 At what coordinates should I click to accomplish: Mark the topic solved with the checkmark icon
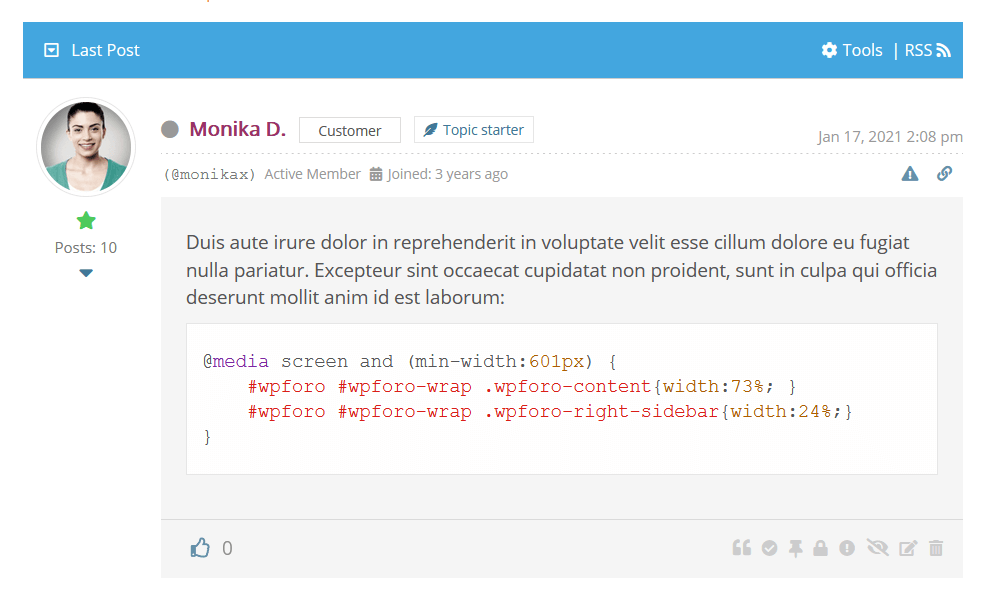pyautogui.click(x=769, y=548)
